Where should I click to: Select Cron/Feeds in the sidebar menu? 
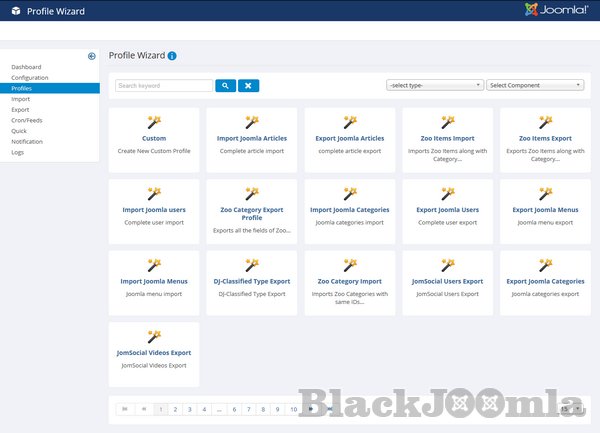point(27,120)
